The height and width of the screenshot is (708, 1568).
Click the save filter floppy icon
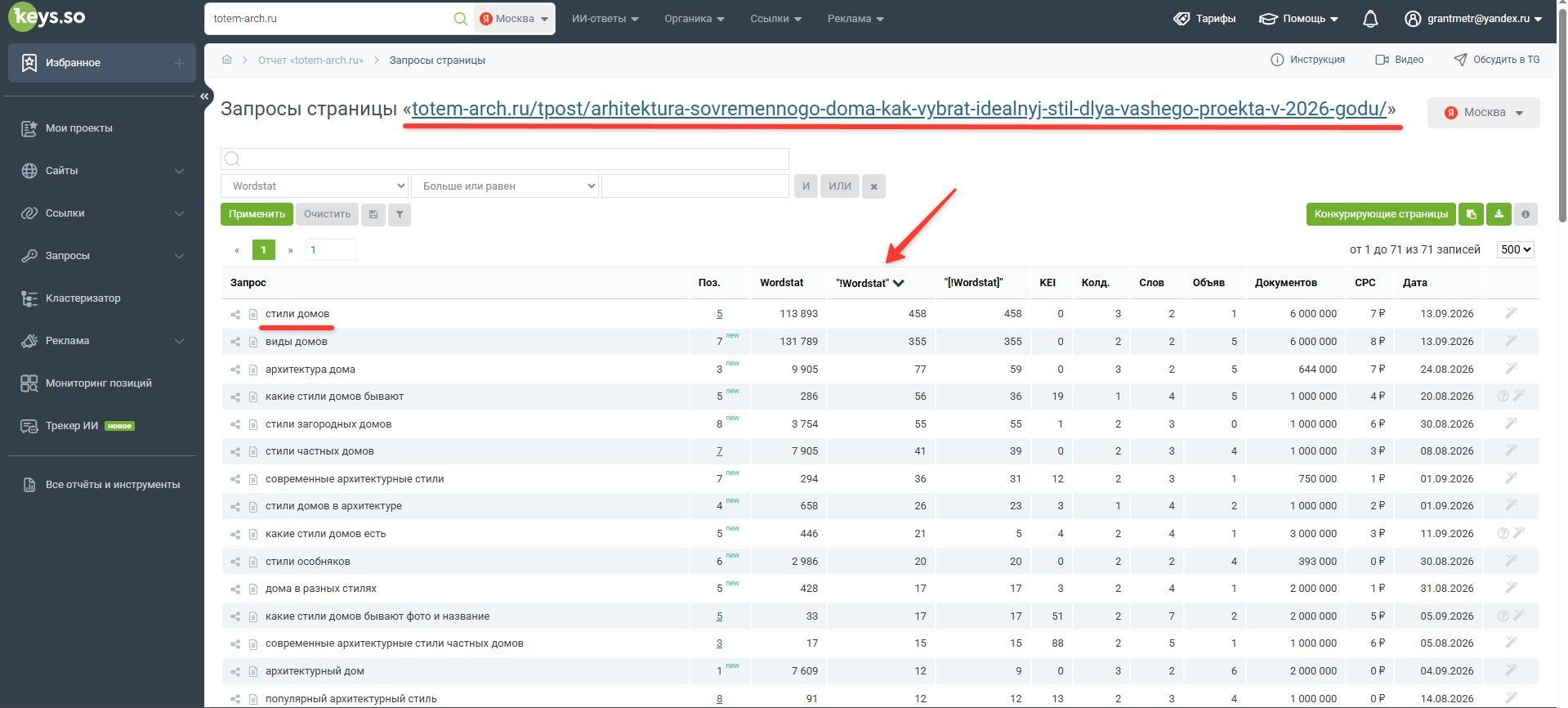(373, 214)
